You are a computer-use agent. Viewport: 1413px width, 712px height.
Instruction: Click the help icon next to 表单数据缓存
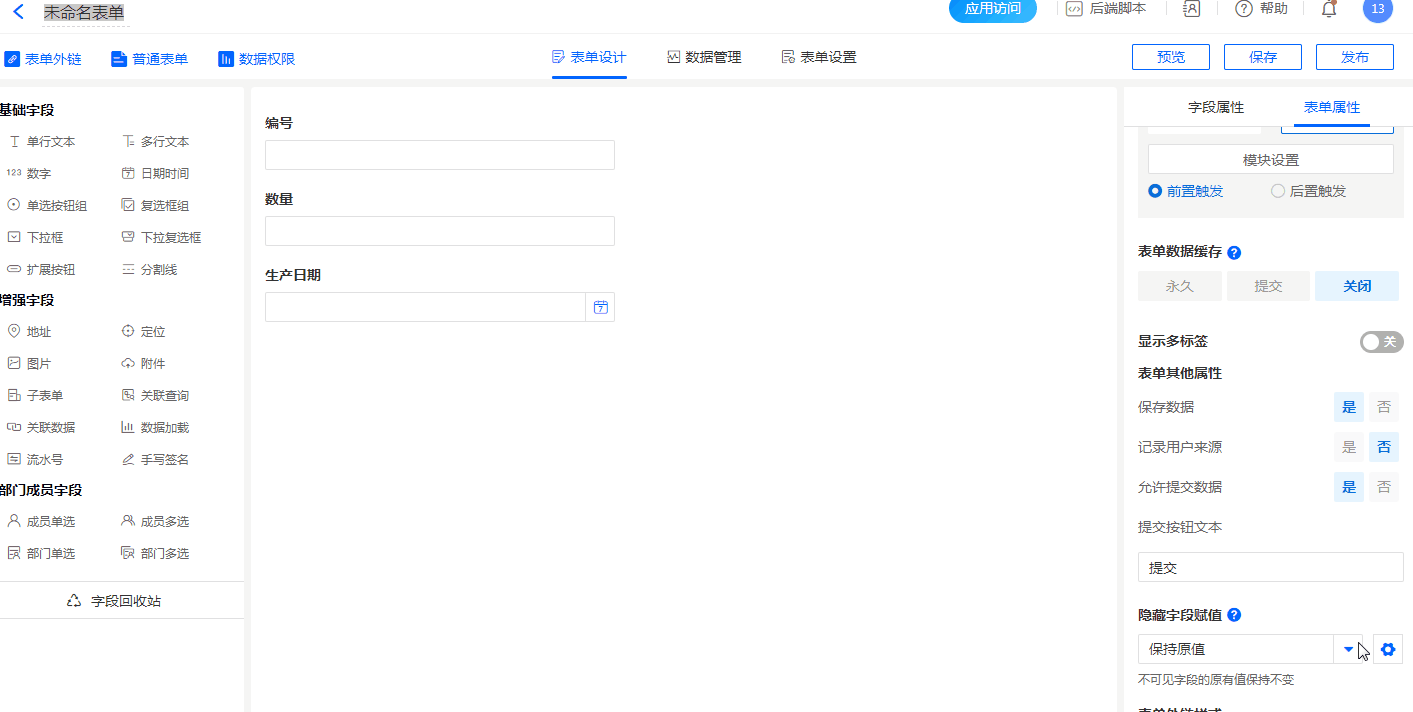coord(1234,253)
